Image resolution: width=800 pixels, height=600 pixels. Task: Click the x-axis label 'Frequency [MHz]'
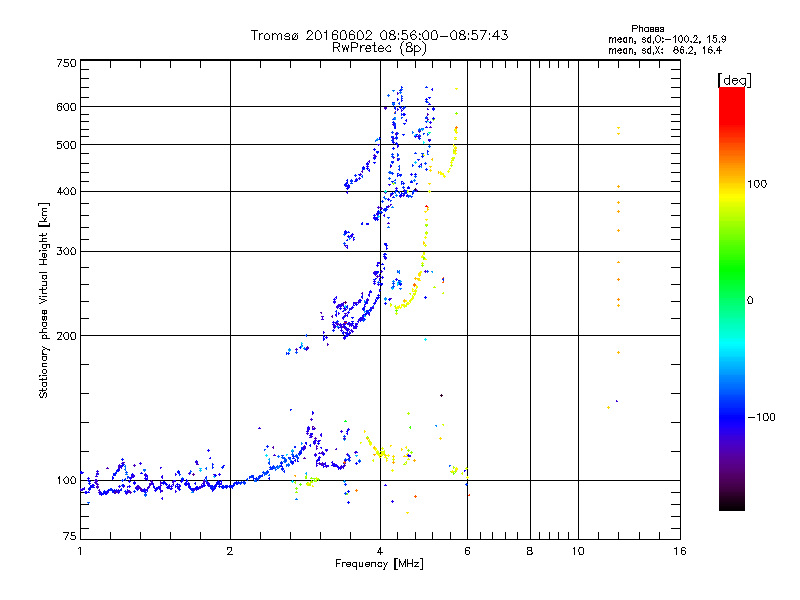pos(379,564)
